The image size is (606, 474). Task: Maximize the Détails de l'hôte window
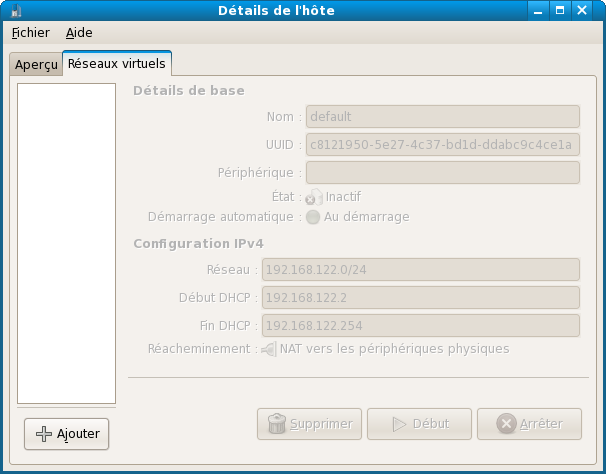[x=560, y=10]
